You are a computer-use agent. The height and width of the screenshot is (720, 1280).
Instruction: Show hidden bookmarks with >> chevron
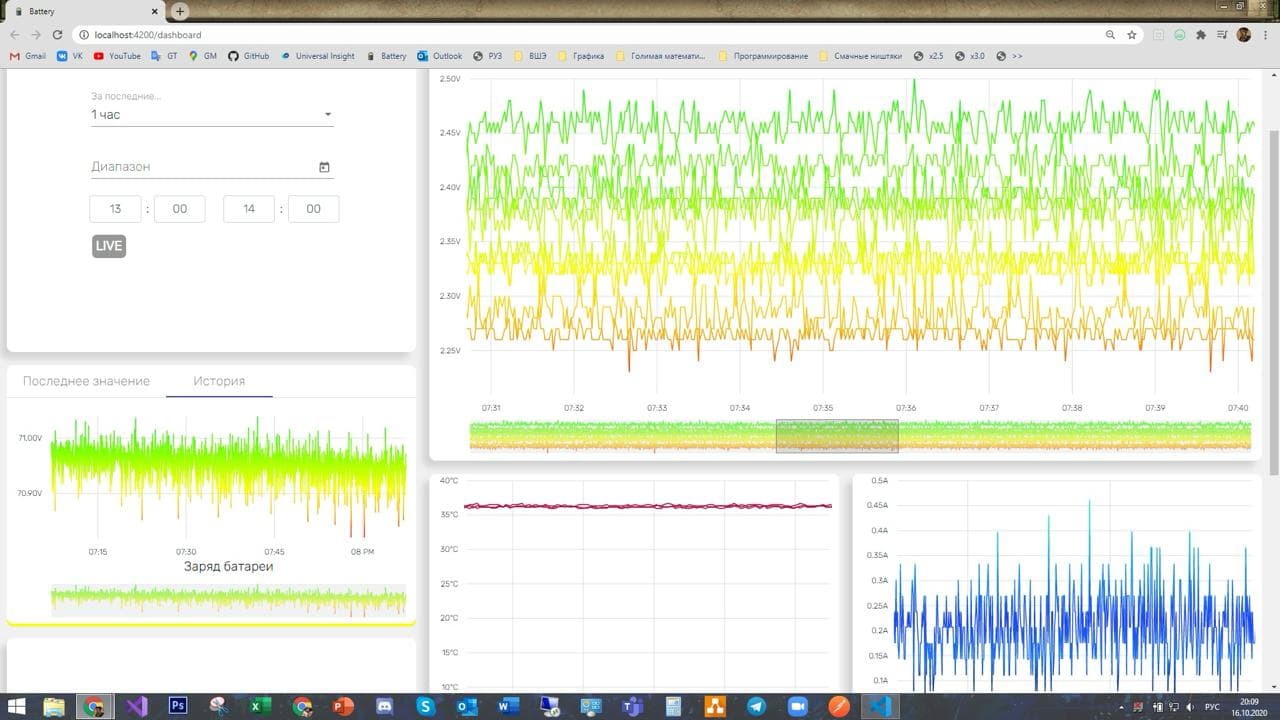(x=1009, y=56)
